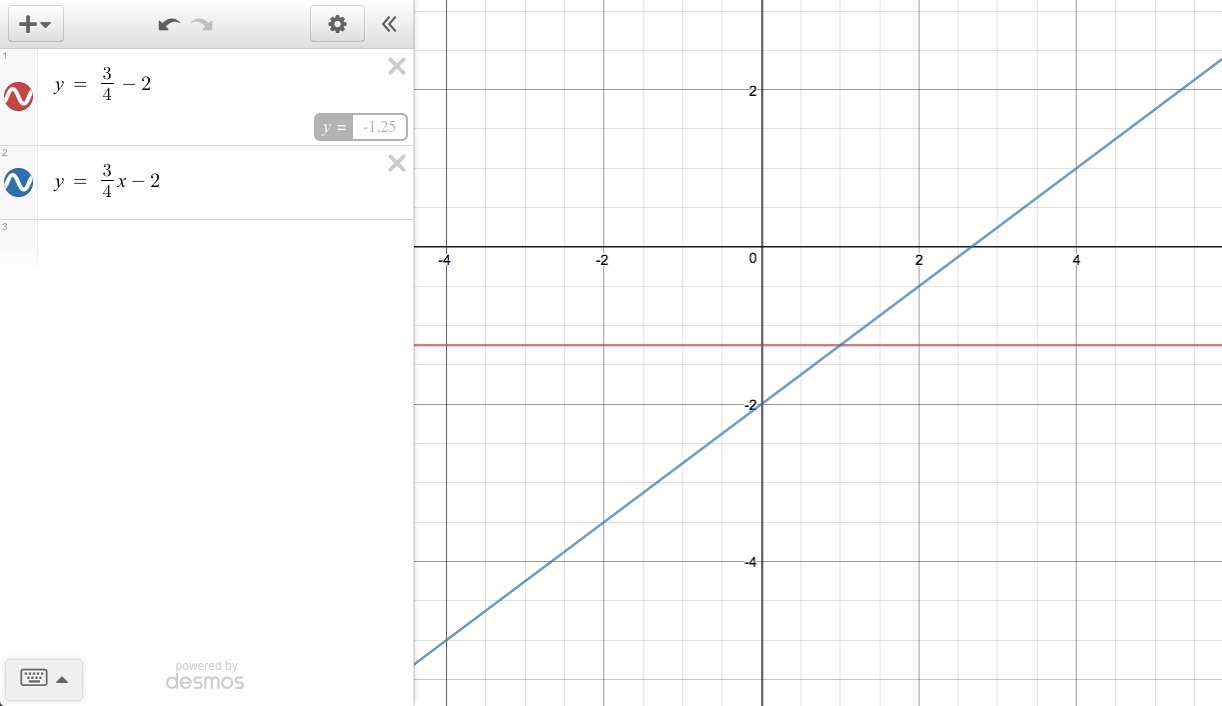The height and width of the screenshot is (706, 1222).
Task: Collapse the expression list panel
Action: [390, 24]
